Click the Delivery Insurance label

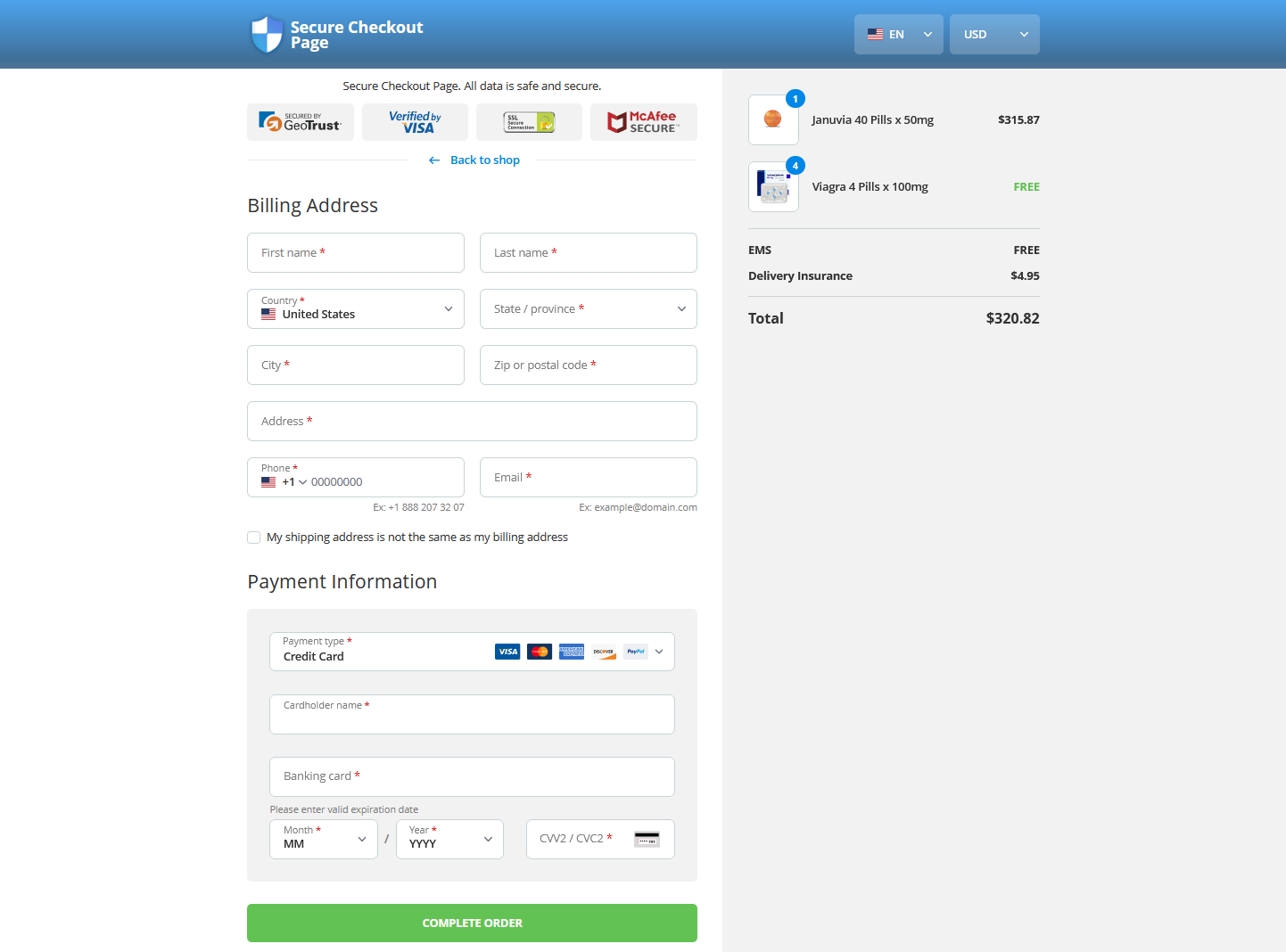click(x=800, y=275)
